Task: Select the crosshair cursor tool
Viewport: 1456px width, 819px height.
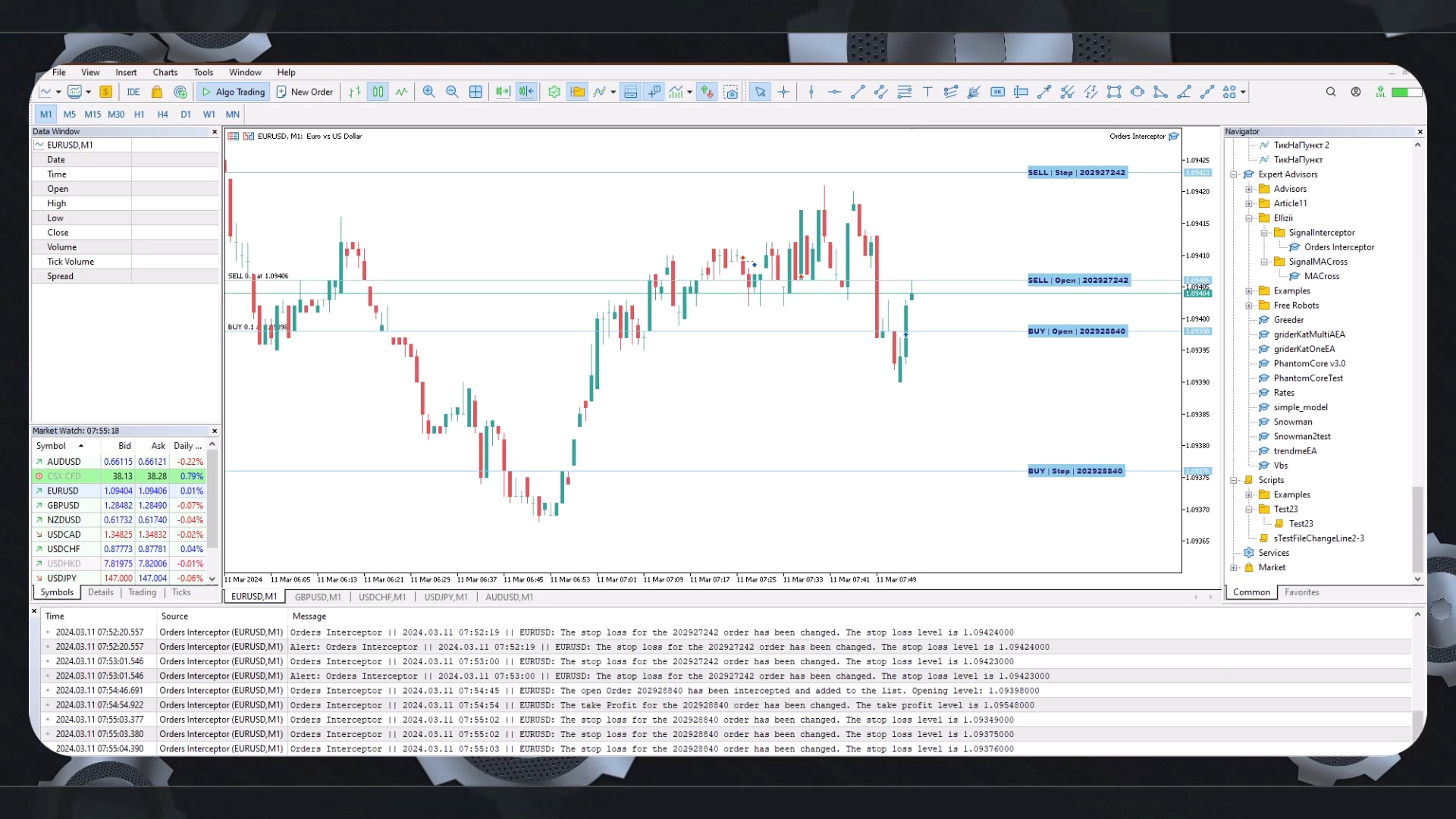Action: point(783,92)
